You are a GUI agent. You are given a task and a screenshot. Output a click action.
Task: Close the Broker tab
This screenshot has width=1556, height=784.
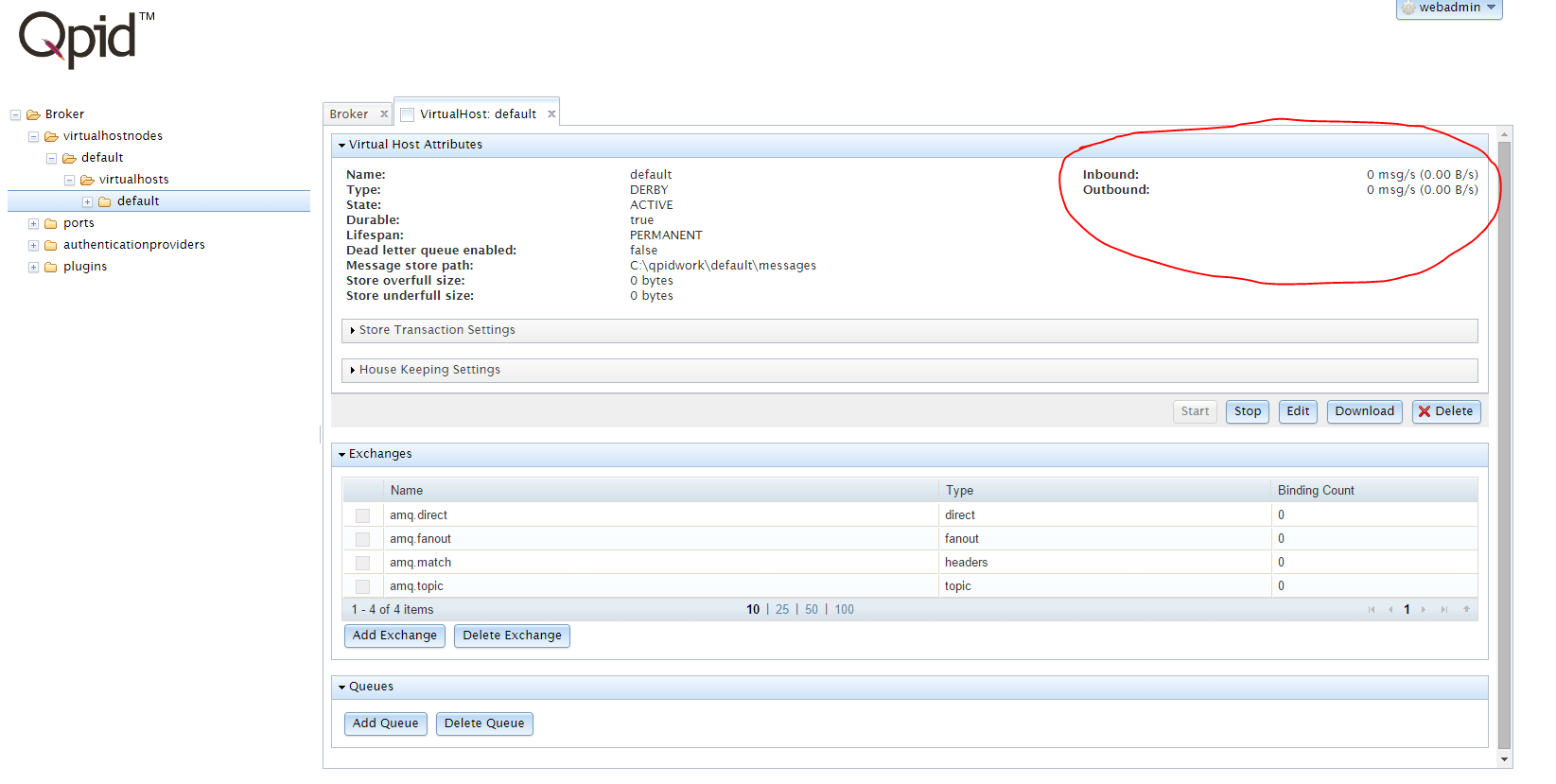coord(384,114)
